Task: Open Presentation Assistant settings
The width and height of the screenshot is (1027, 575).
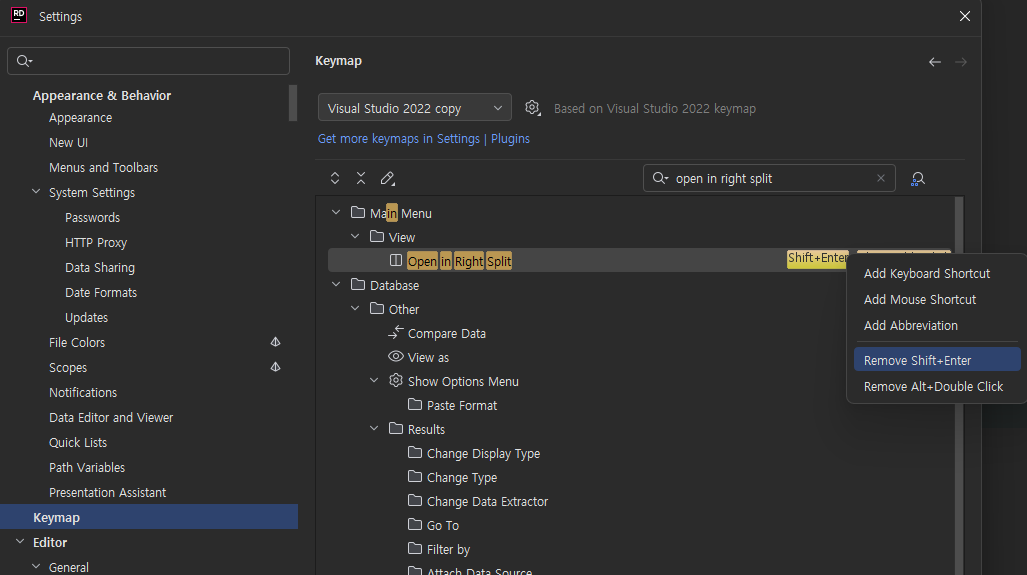Action: (x=107, y=492)
